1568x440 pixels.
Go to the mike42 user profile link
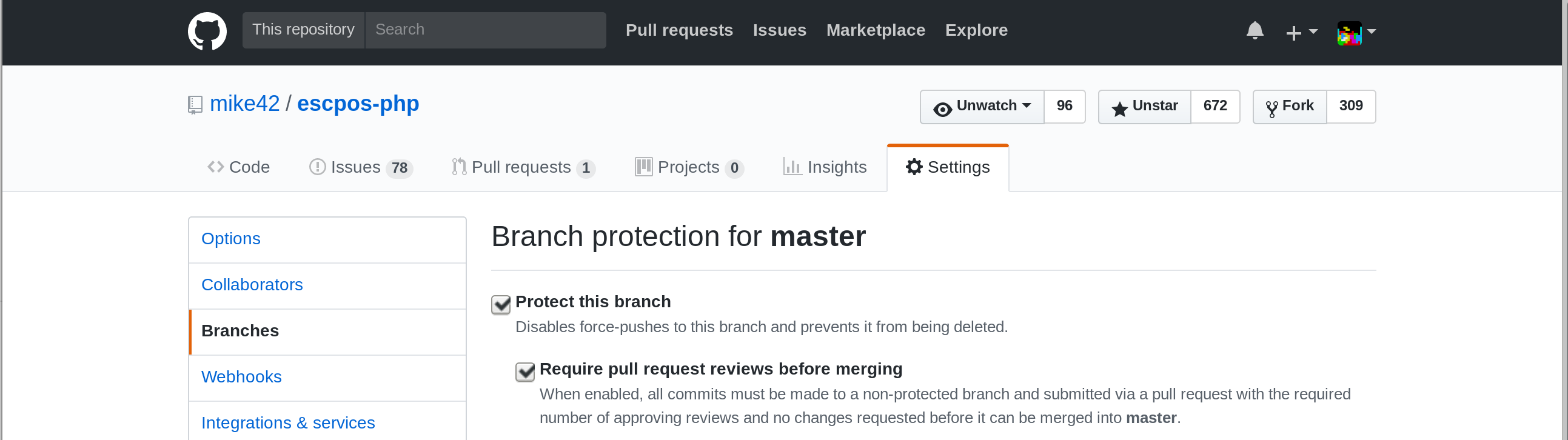point(245,104)
